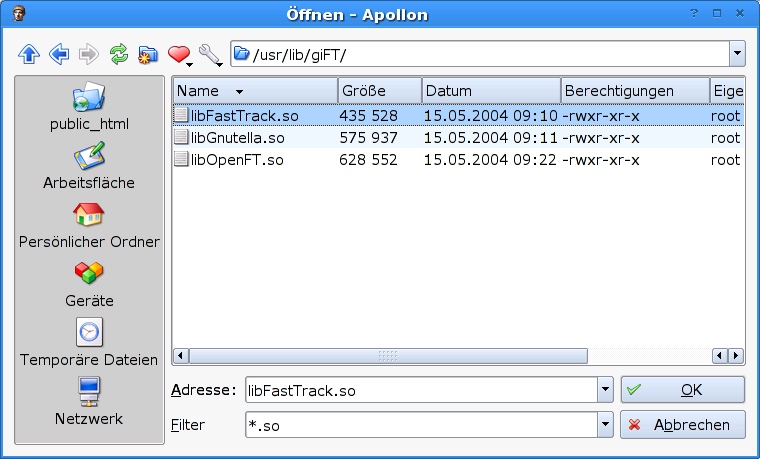Image resolution: width=760 pixels, height=459 pixels.
Task: Open the bookmarks heart menu
Action: click(180, 55)
